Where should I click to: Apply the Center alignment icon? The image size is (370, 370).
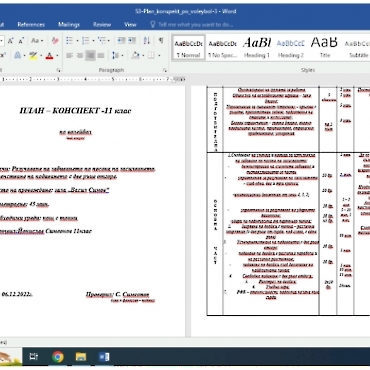click(x=80, y=55)
